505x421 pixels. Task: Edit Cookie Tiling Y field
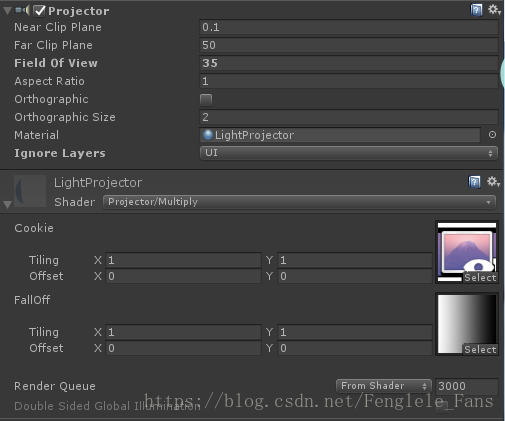click(355, 260)
